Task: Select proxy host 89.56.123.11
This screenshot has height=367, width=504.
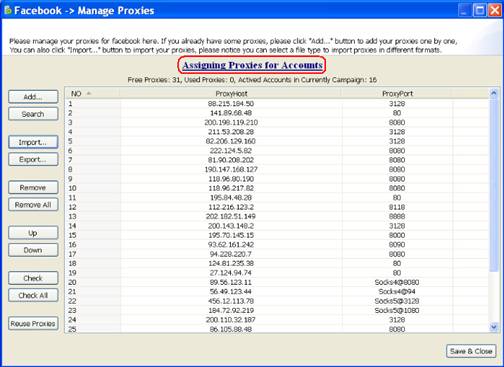Action: (231, 282)
